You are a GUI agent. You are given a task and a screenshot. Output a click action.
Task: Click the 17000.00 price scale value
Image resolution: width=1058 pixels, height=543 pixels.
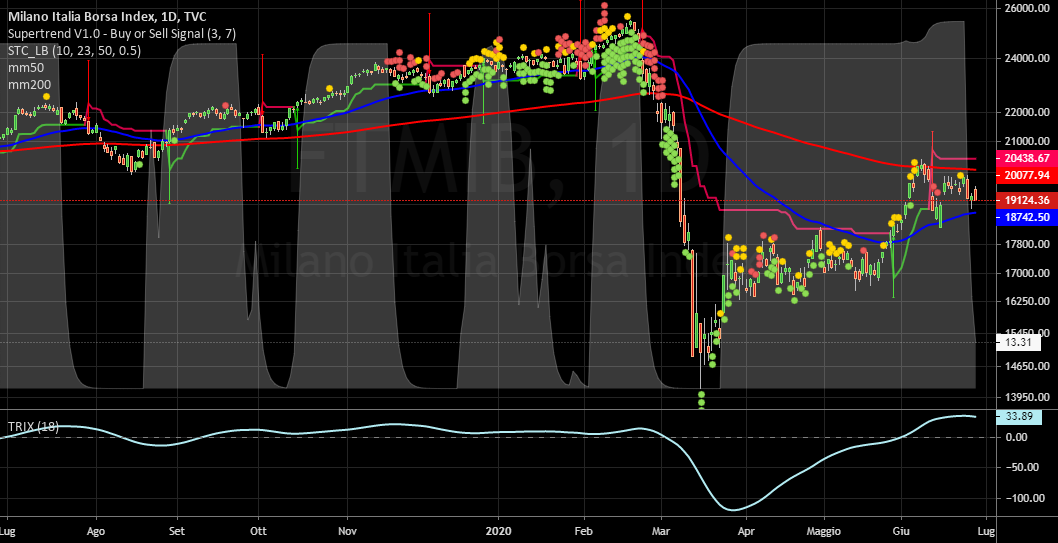coord(1026,274)
